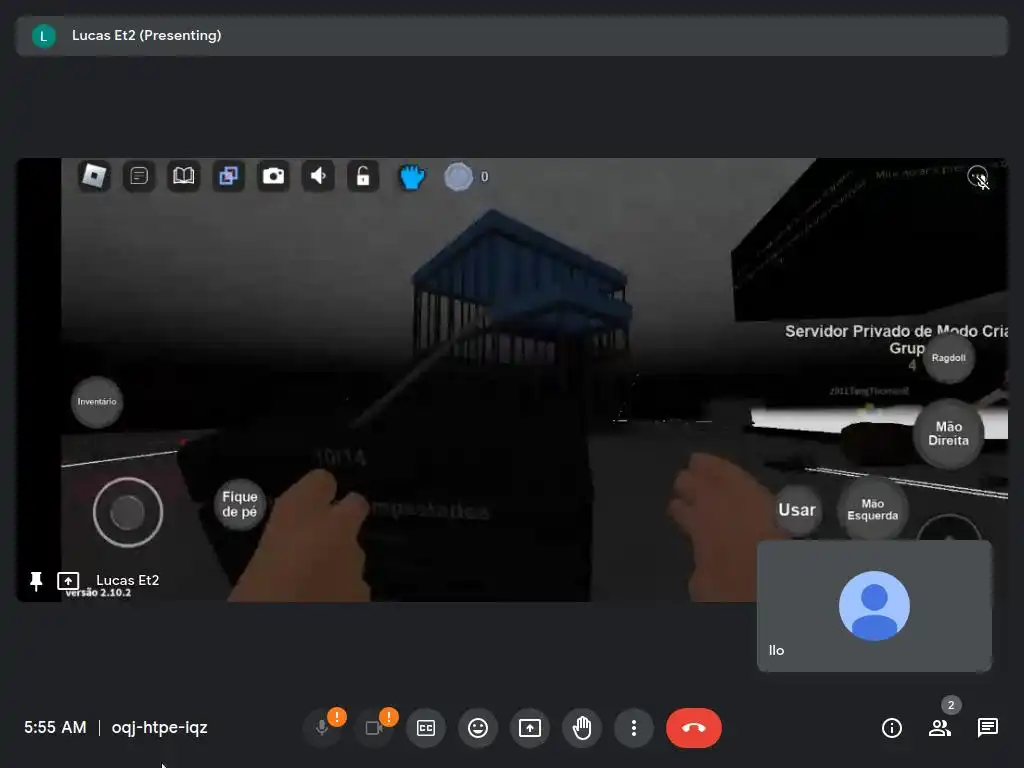Click the meeting code oqj-htpe-iqz
Viewport: 1024px width, 768px height.
coord(159,728)
